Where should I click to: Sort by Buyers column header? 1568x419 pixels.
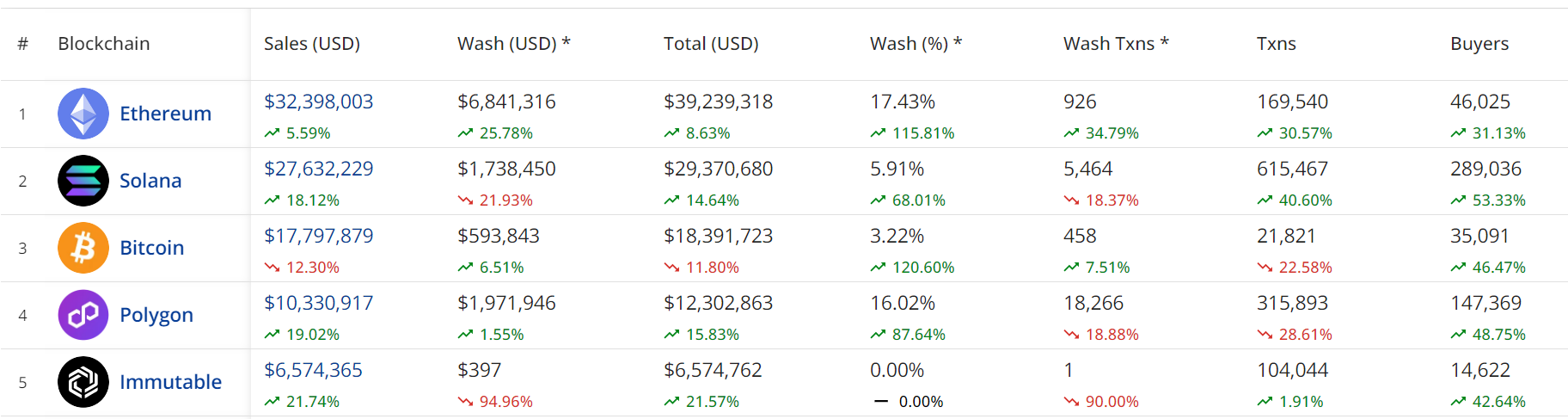[x=1479, y=44]
